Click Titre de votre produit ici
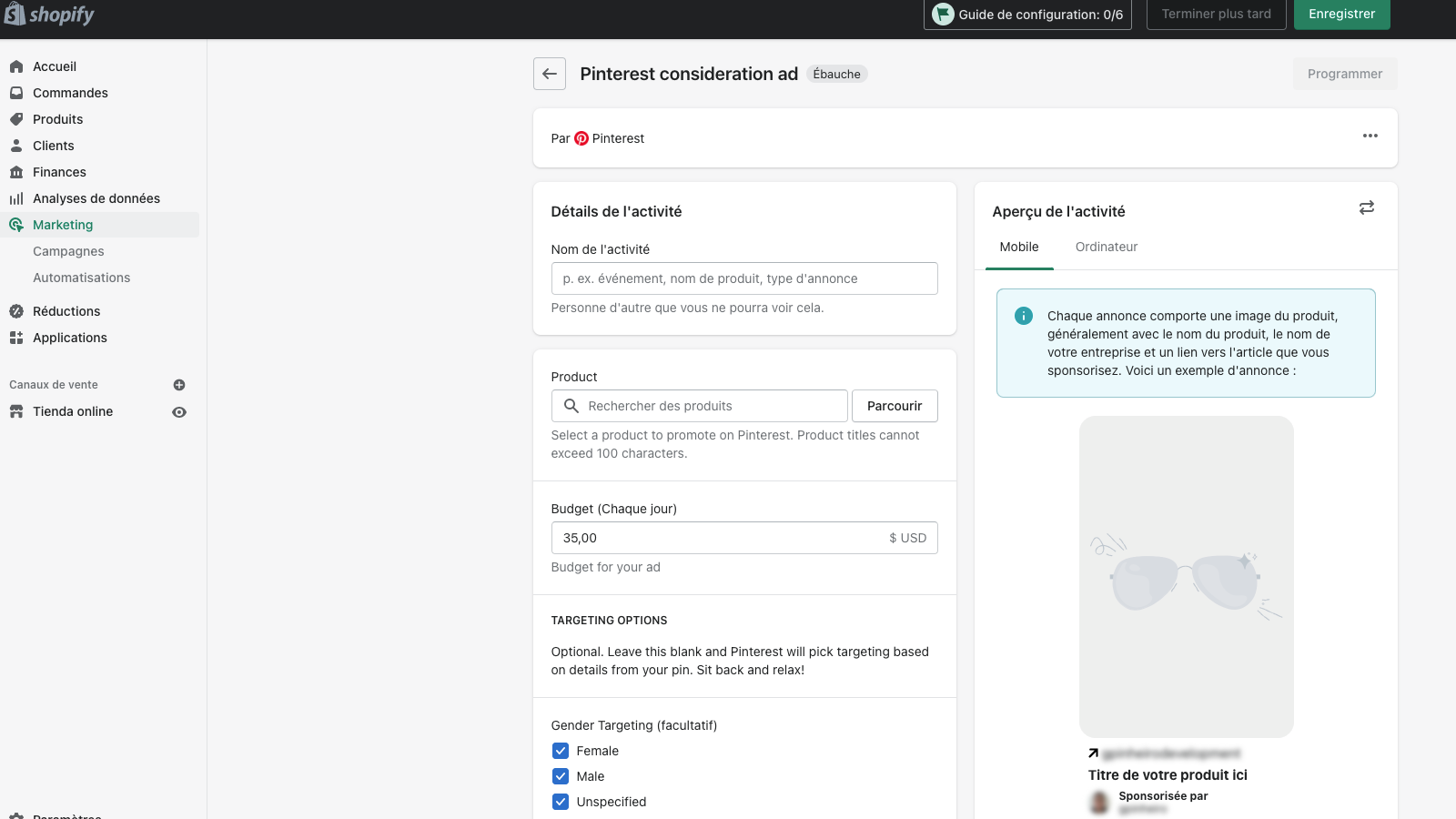The image size is (1456, 819). 1168,775
